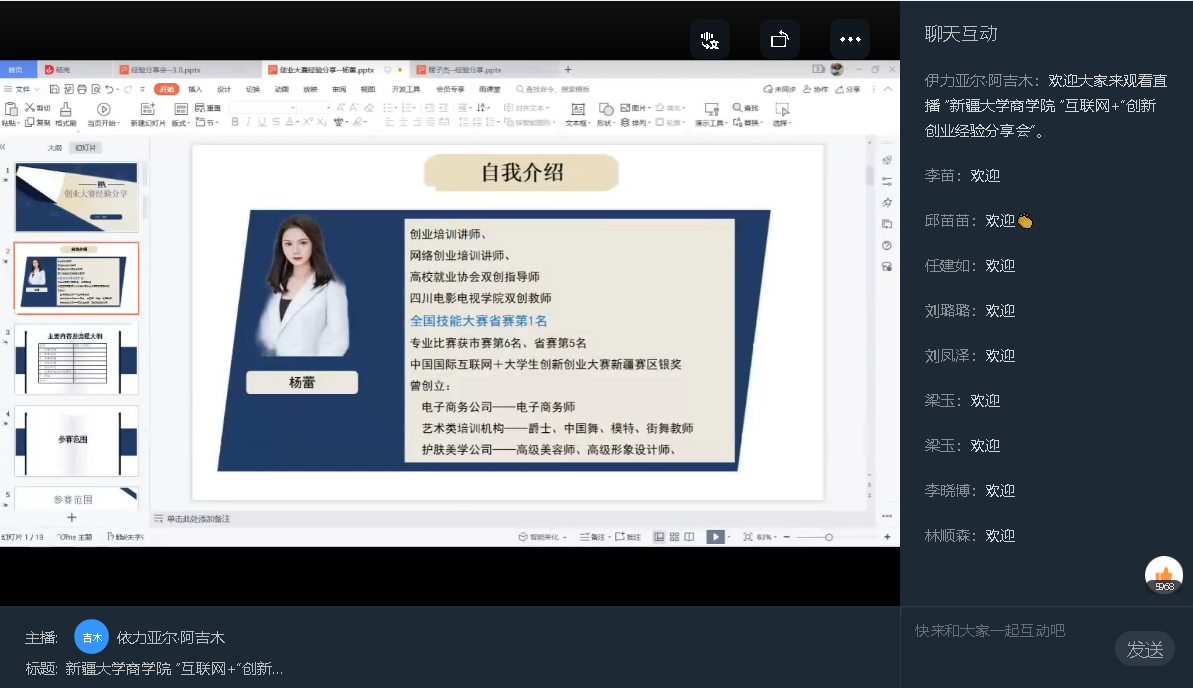Click the zoom slider handle
1193x688 pixels.
(x=829, y=537)
